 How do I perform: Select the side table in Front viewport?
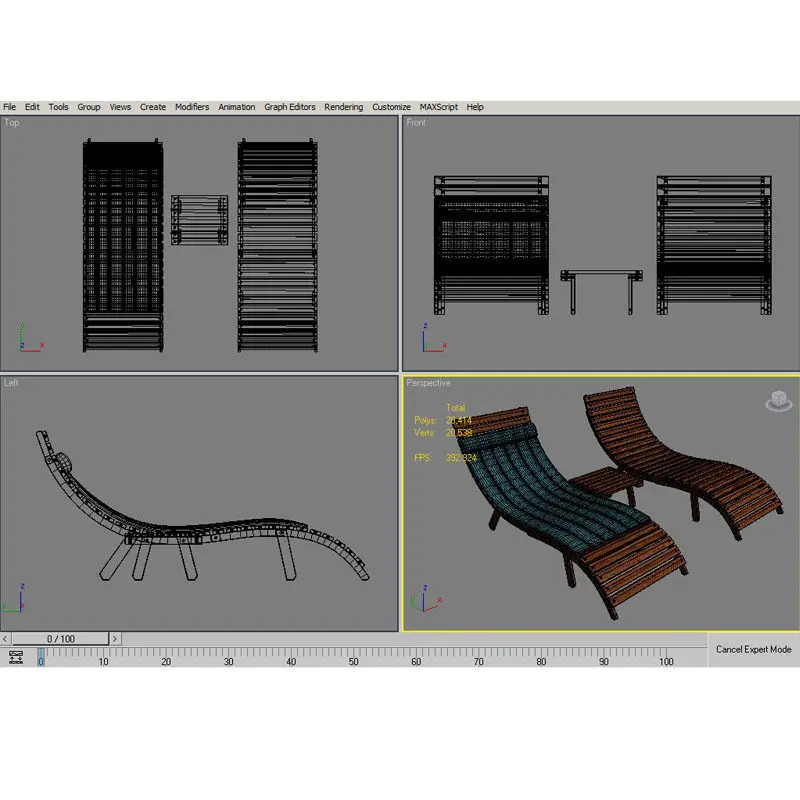tap(602, 291)
